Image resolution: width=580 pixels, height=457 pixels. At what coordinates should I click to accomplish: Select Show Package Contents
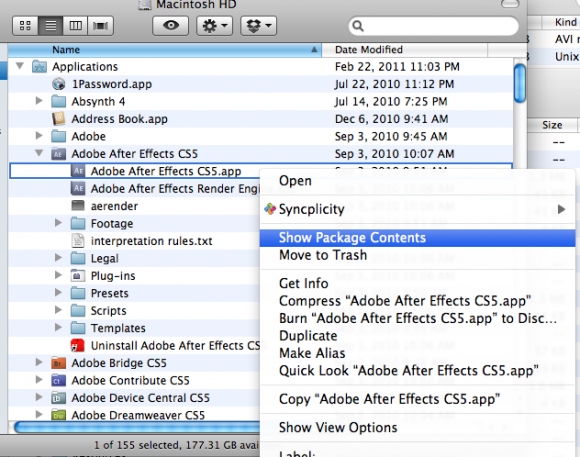tap(418, 238)
